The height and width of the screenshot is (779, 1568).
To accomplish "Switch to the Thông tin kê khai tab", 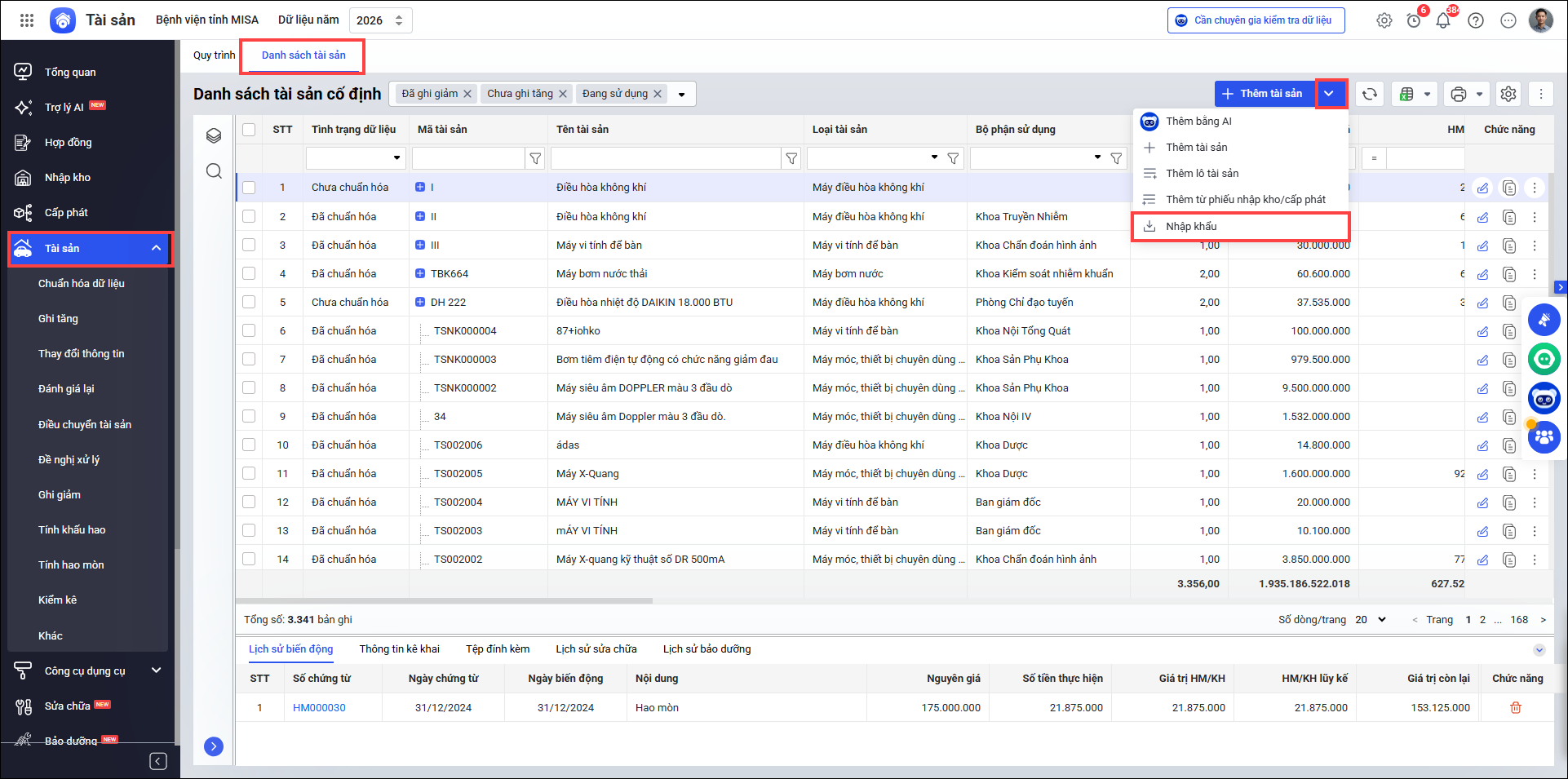I will (x=399, y=649).
